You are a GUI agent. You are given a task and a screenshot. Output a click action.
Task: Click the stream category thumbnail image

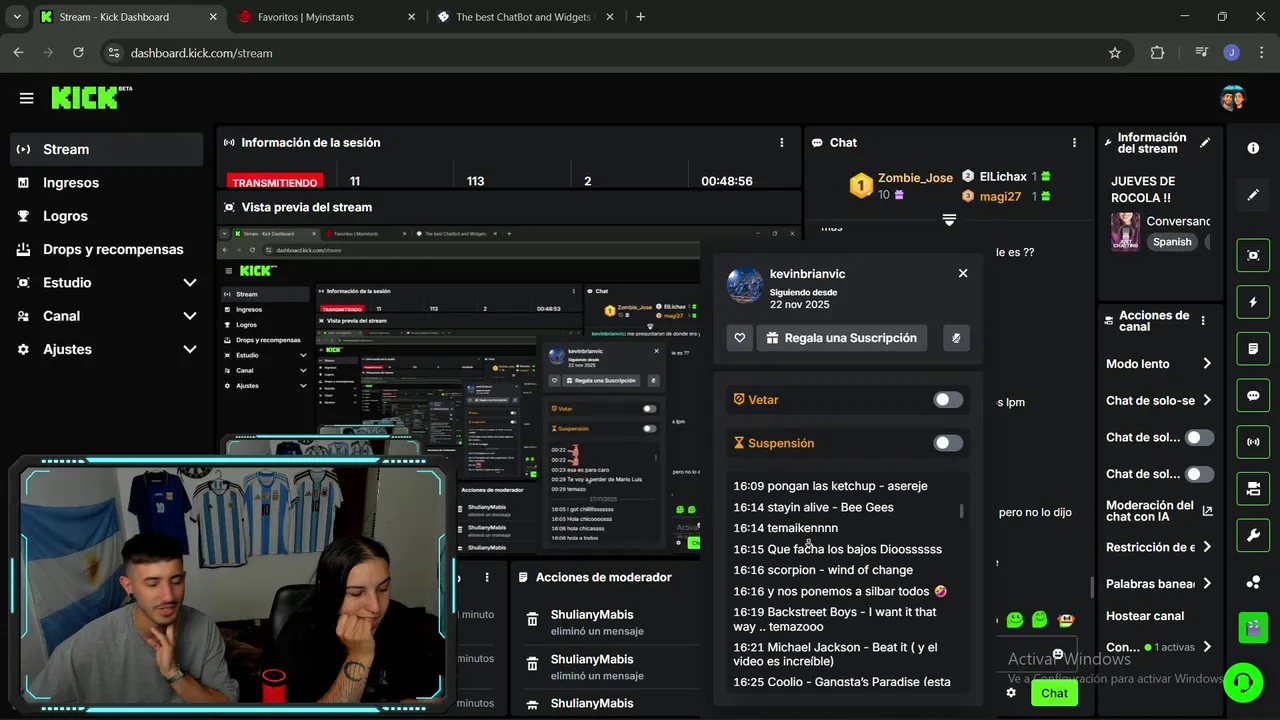click(1125, 231)
